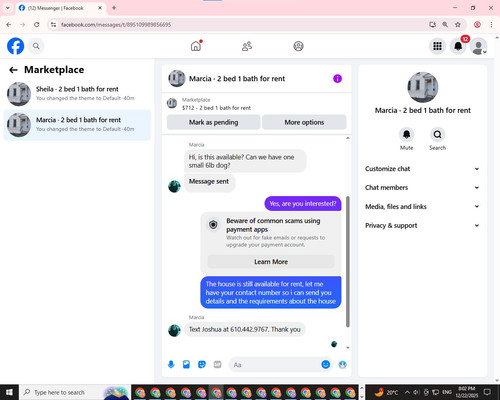The image size is (500, 400).
Task: Click chat scroll down arrow
Action: pyautogui.click(x=348, y=347)
